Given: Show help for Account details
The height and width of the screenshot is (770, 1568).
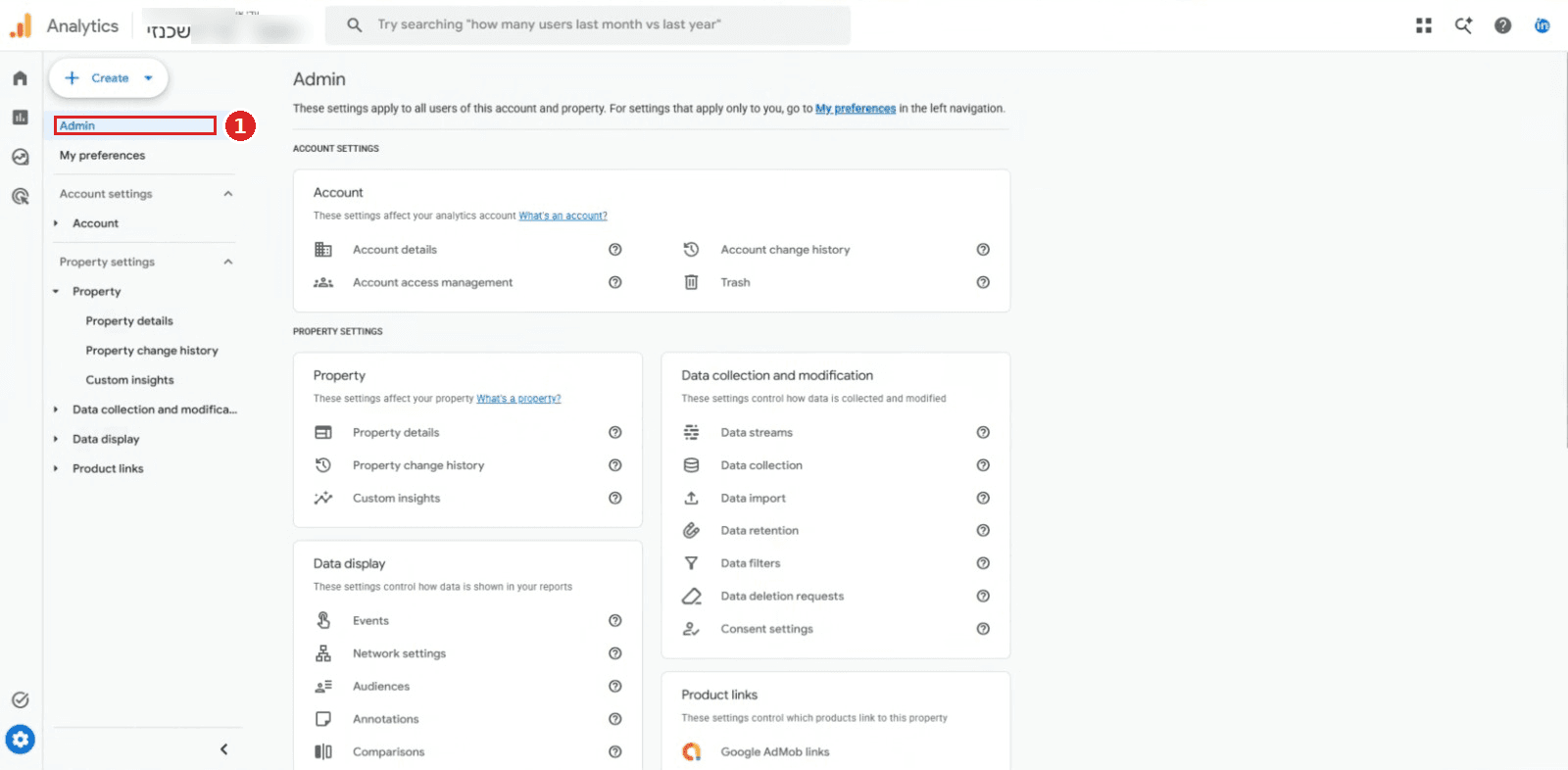Looking at the screenshot, I should coord(615,250).
